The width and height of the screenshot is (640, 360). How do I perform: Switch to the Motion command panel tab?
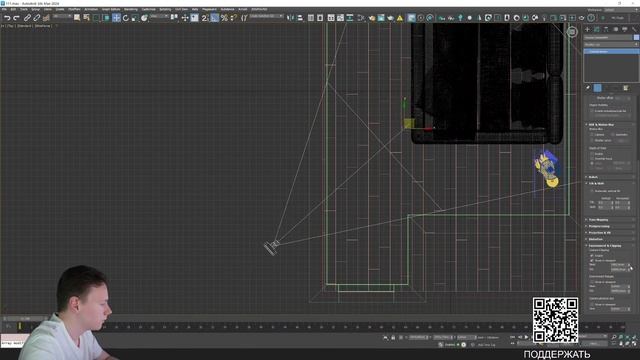616,29
